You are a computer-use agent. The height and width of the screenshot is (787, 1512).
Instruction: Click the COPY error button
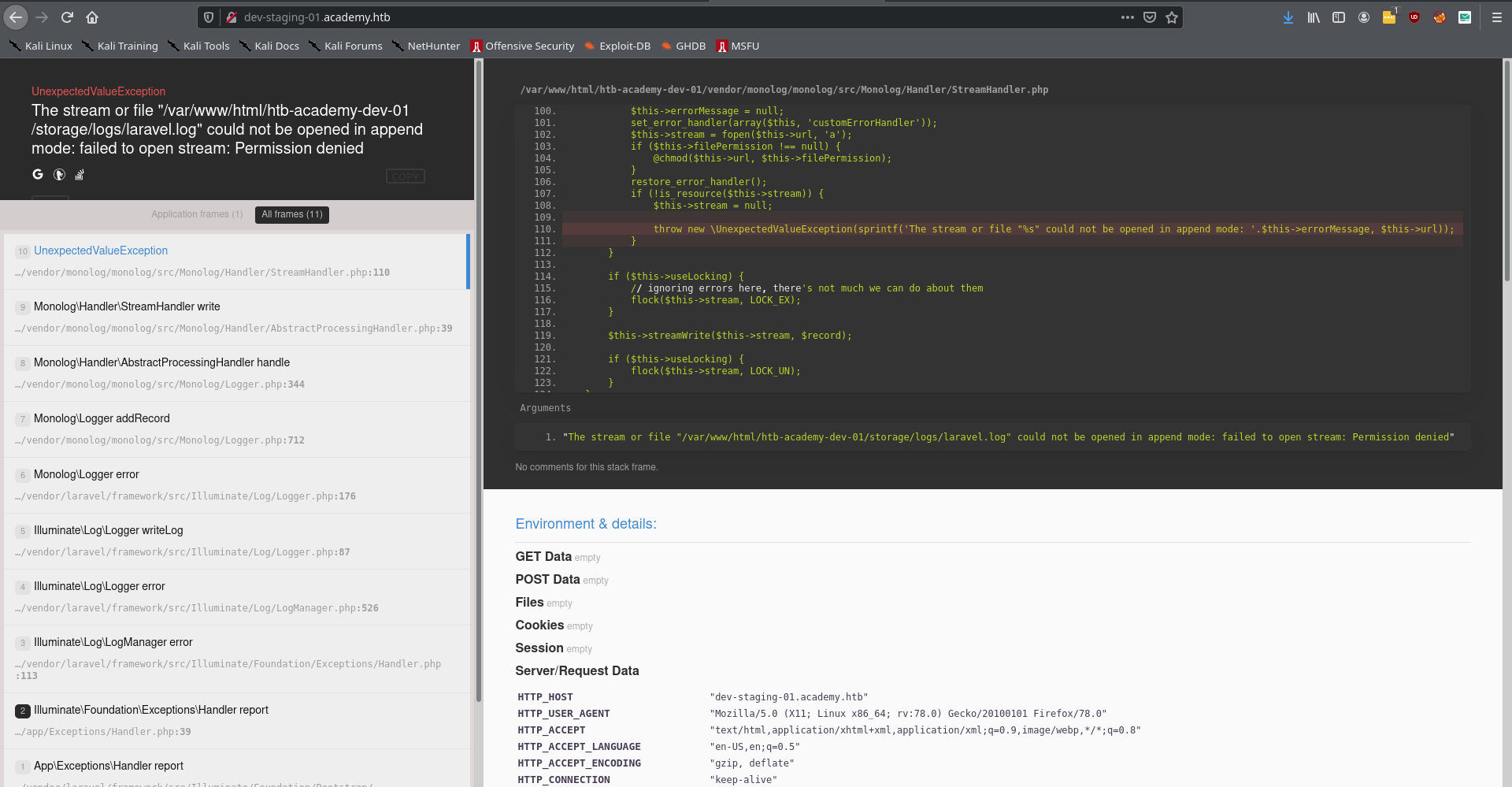[406, 176]
